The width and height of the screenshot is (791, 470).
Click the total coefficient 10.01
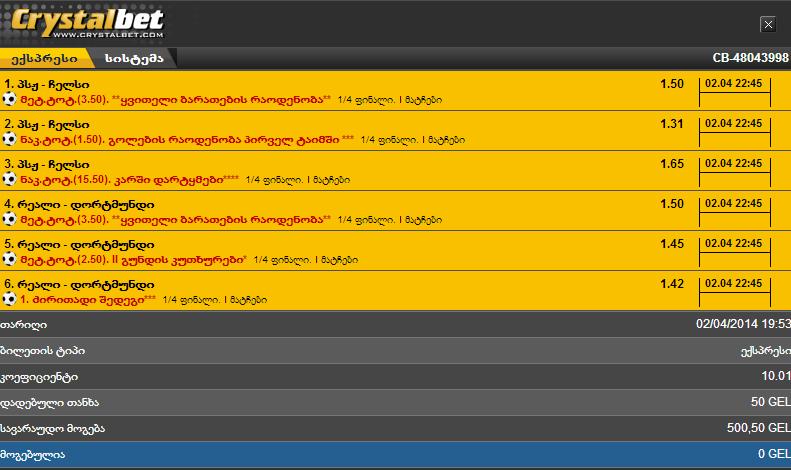tap(776, 376)
